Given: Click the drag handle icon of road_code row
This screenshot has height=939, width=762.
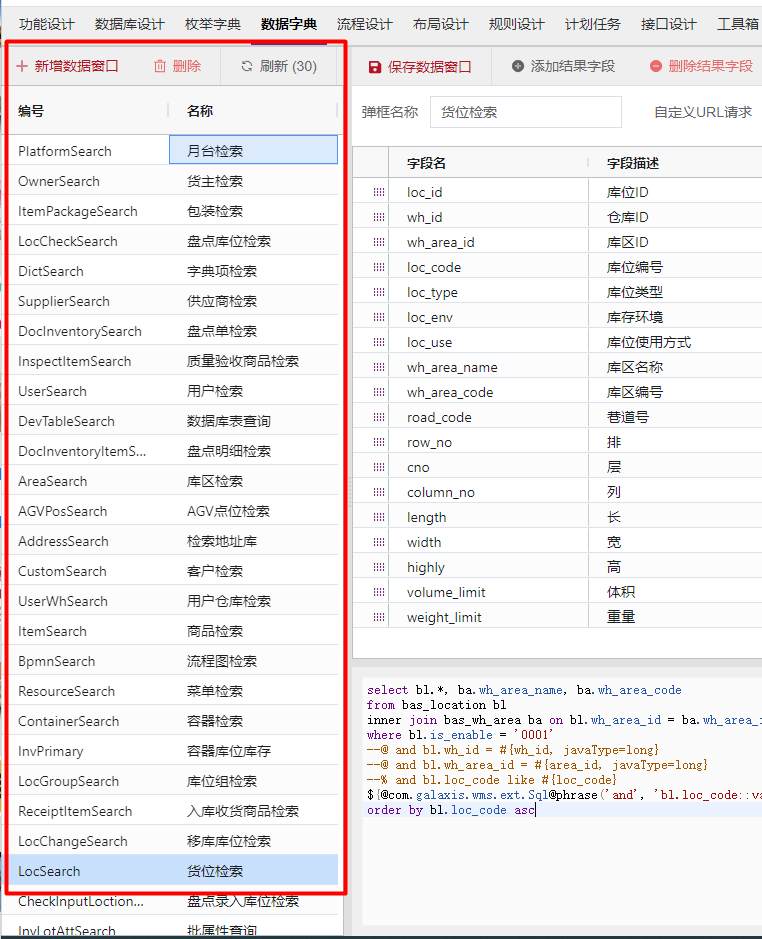Looking at the screenshot, I should [x=379, y=417].
